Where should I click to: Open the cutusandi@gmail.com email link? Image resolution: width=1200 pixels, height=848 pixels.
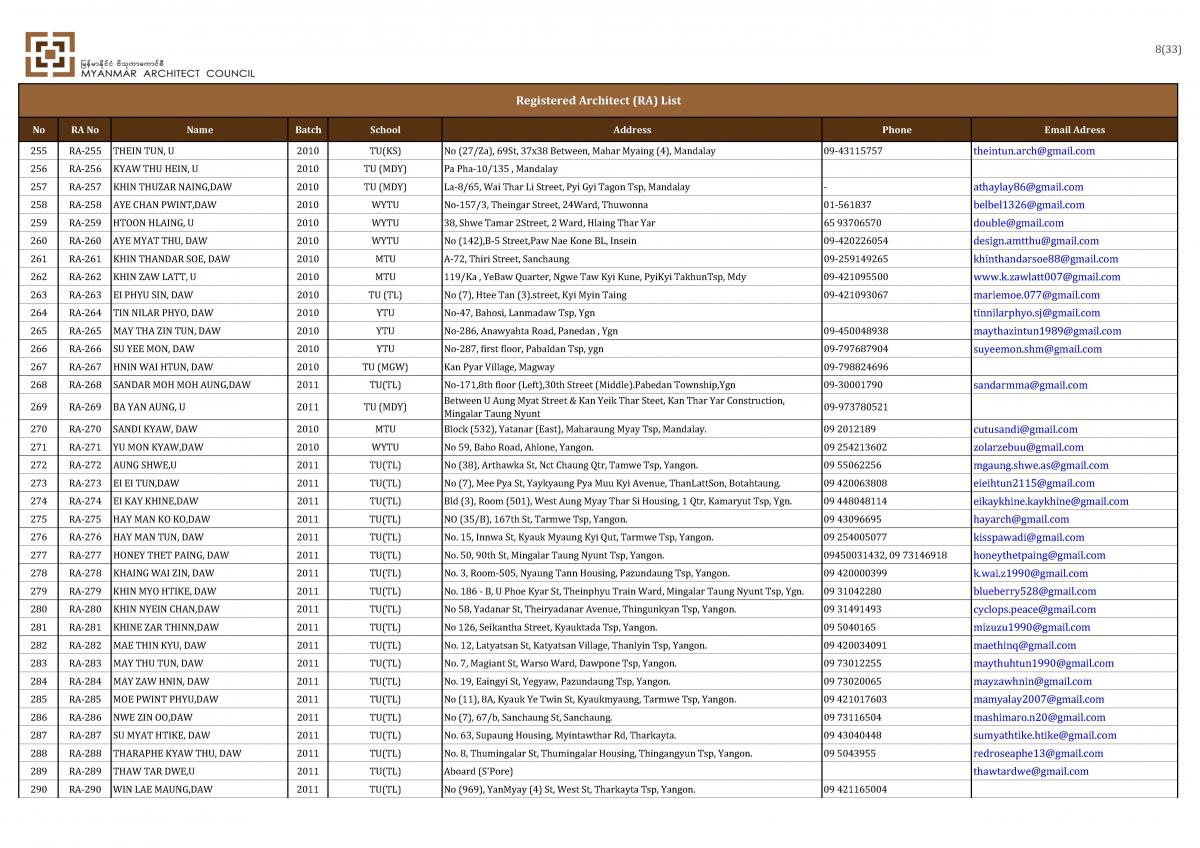[x=1025, y=429]
